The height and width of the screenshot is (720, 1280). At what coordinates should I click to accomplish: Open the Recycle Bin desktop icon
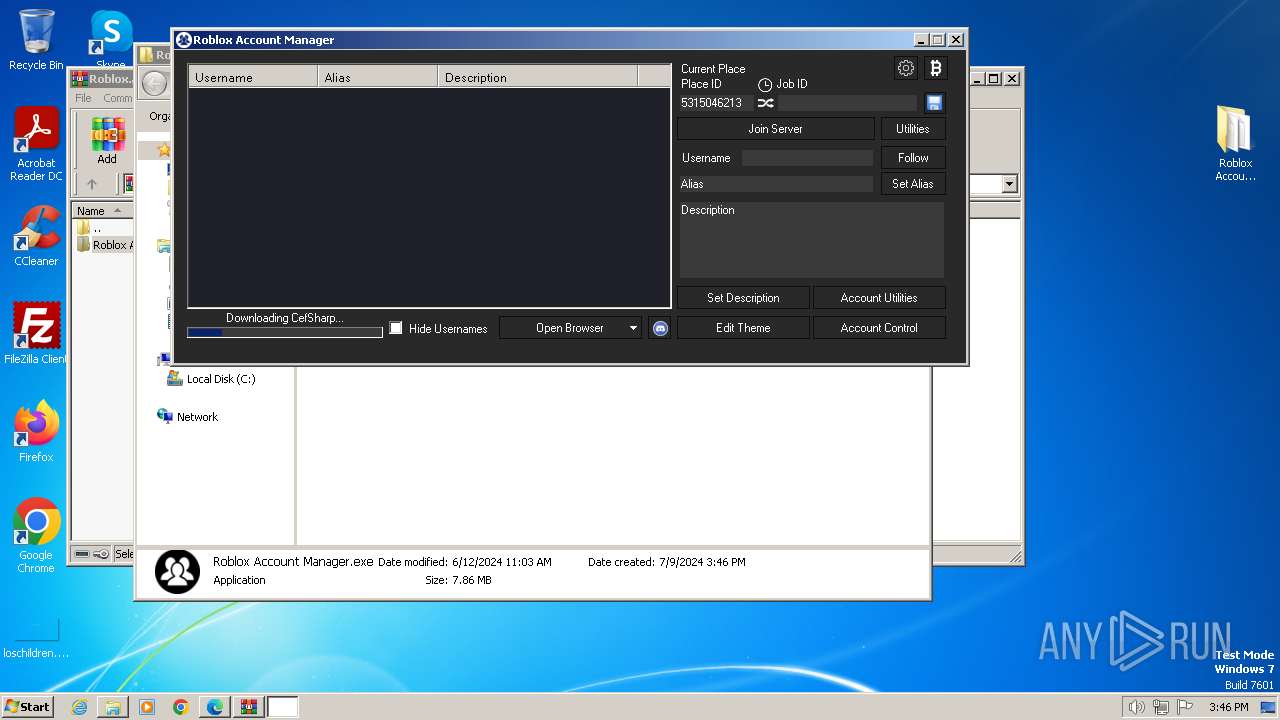[36, 40]
